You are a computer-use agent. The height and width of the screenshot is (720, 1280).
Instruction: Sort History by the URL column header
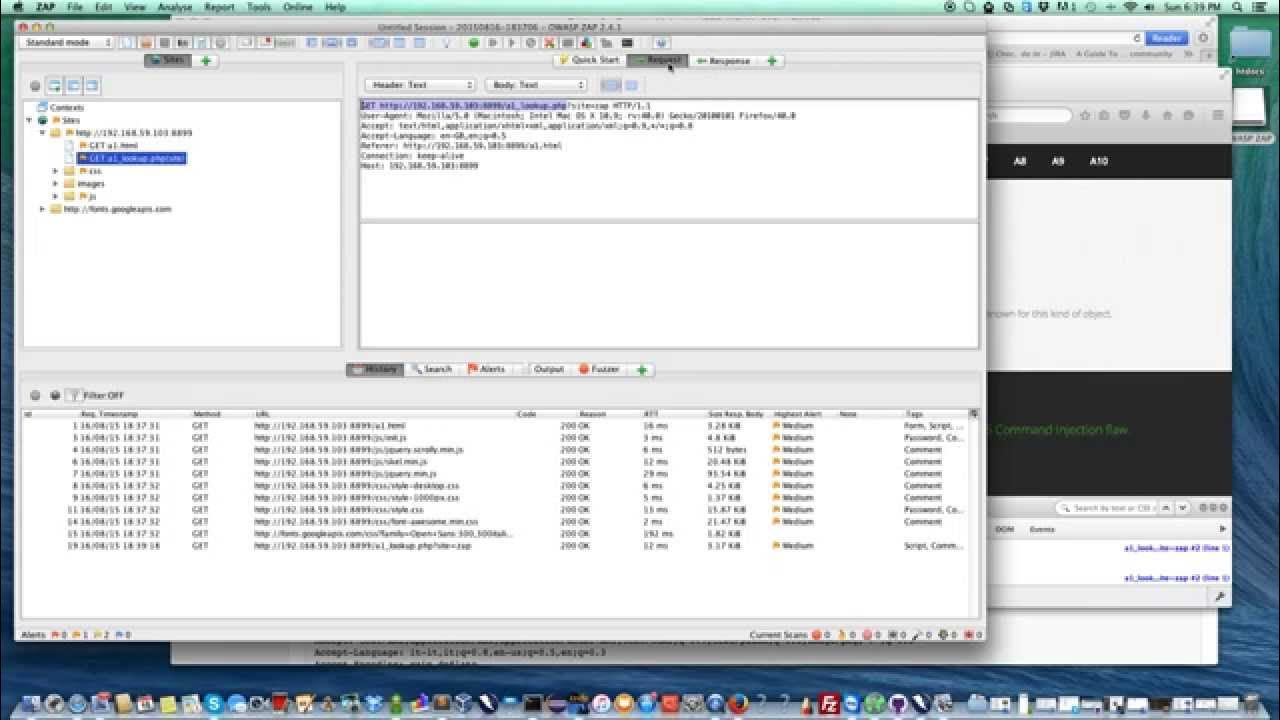tap(384, 413)
